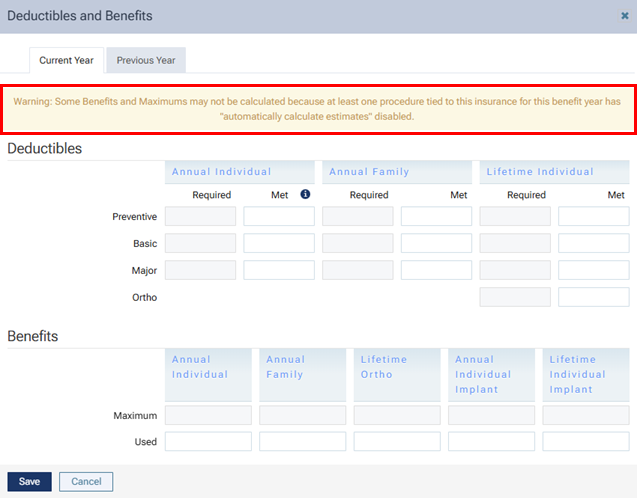637x498 pixels.
Task: Click the Cancel button
Action: point(86,482)
